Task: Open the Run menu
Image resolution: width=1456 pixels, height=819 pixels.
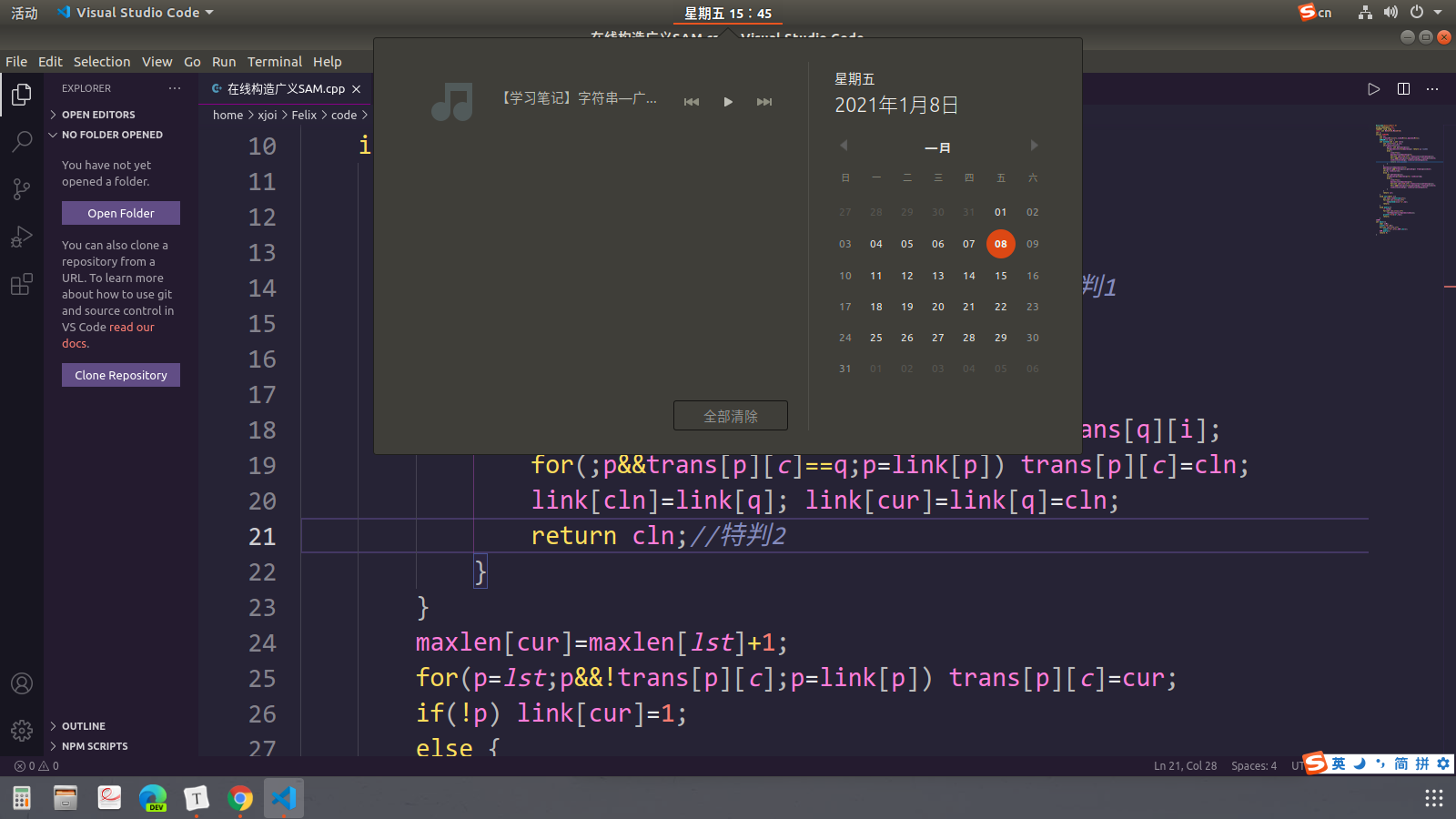Action: [x=224, y=62]
